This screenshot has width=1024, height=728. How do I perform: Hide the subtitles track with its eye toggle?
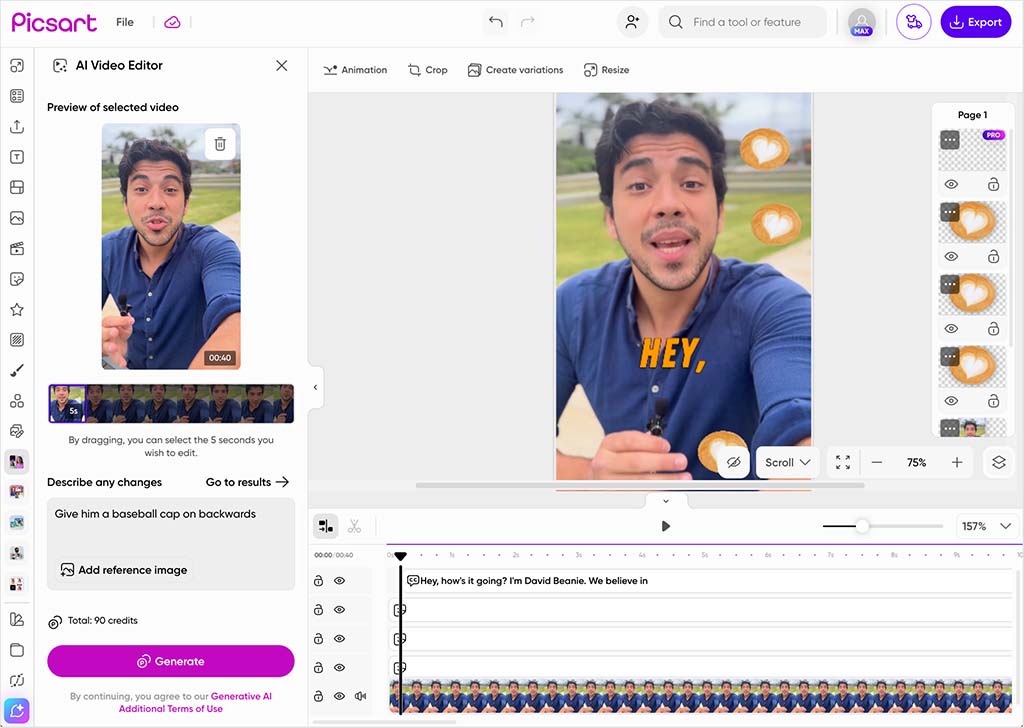[x=338, y=580]
